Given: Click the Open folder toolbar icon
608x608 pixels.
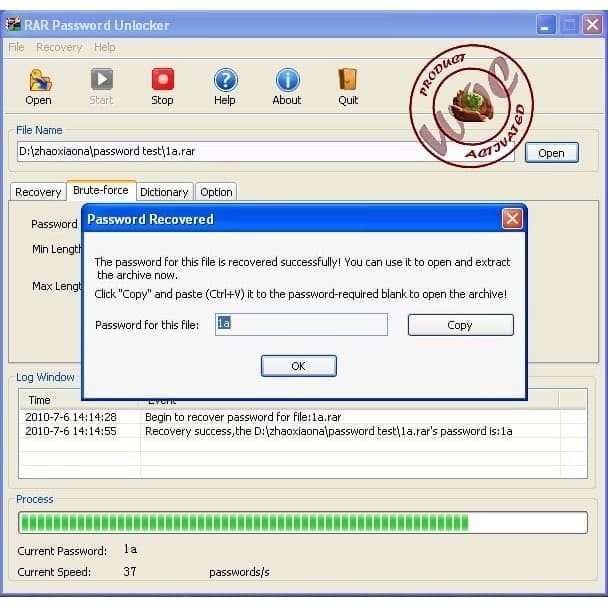Looking at the screenshot, I should coord(39,80).
